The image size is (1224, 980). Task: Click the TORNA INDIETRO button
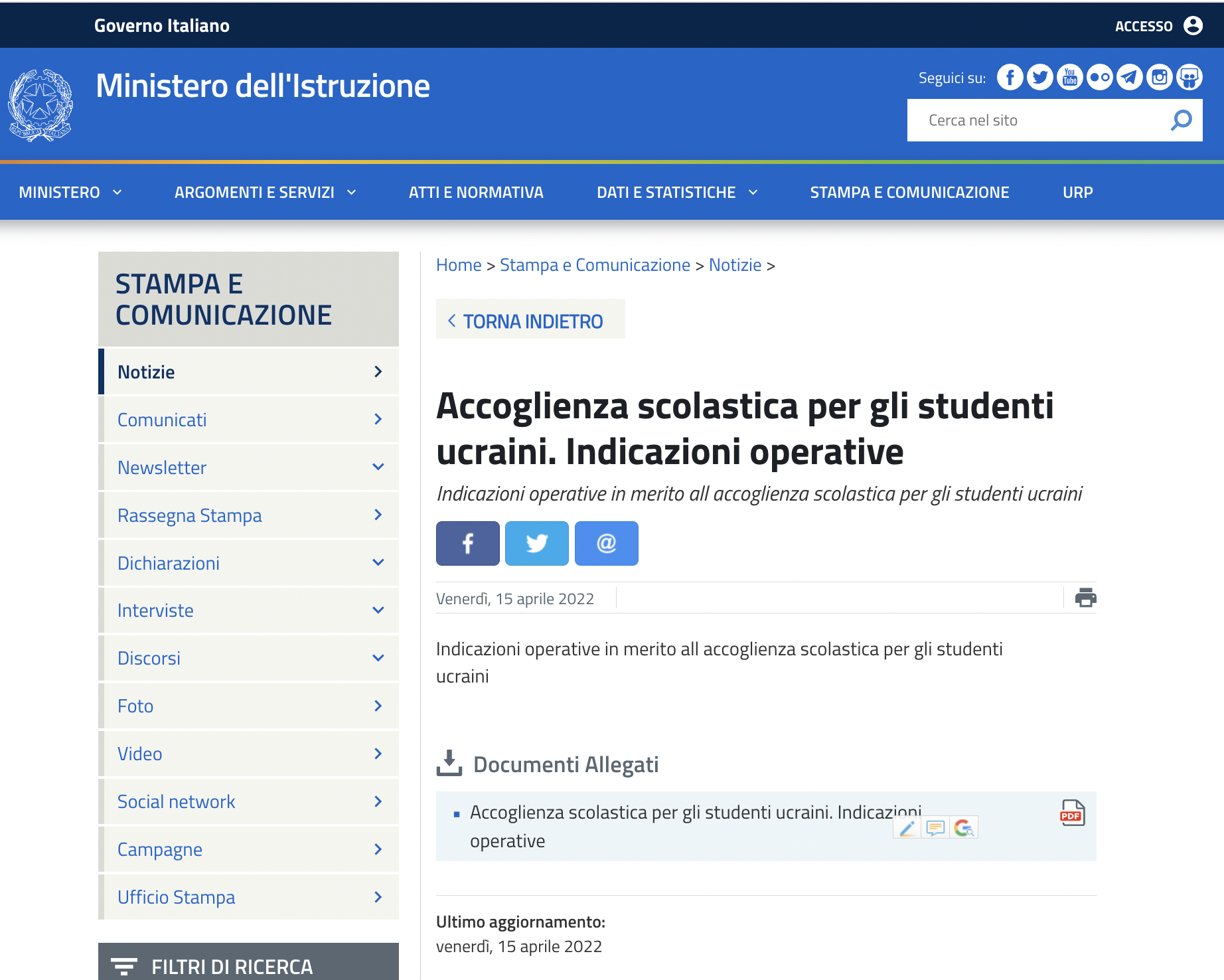pos(530,319)
